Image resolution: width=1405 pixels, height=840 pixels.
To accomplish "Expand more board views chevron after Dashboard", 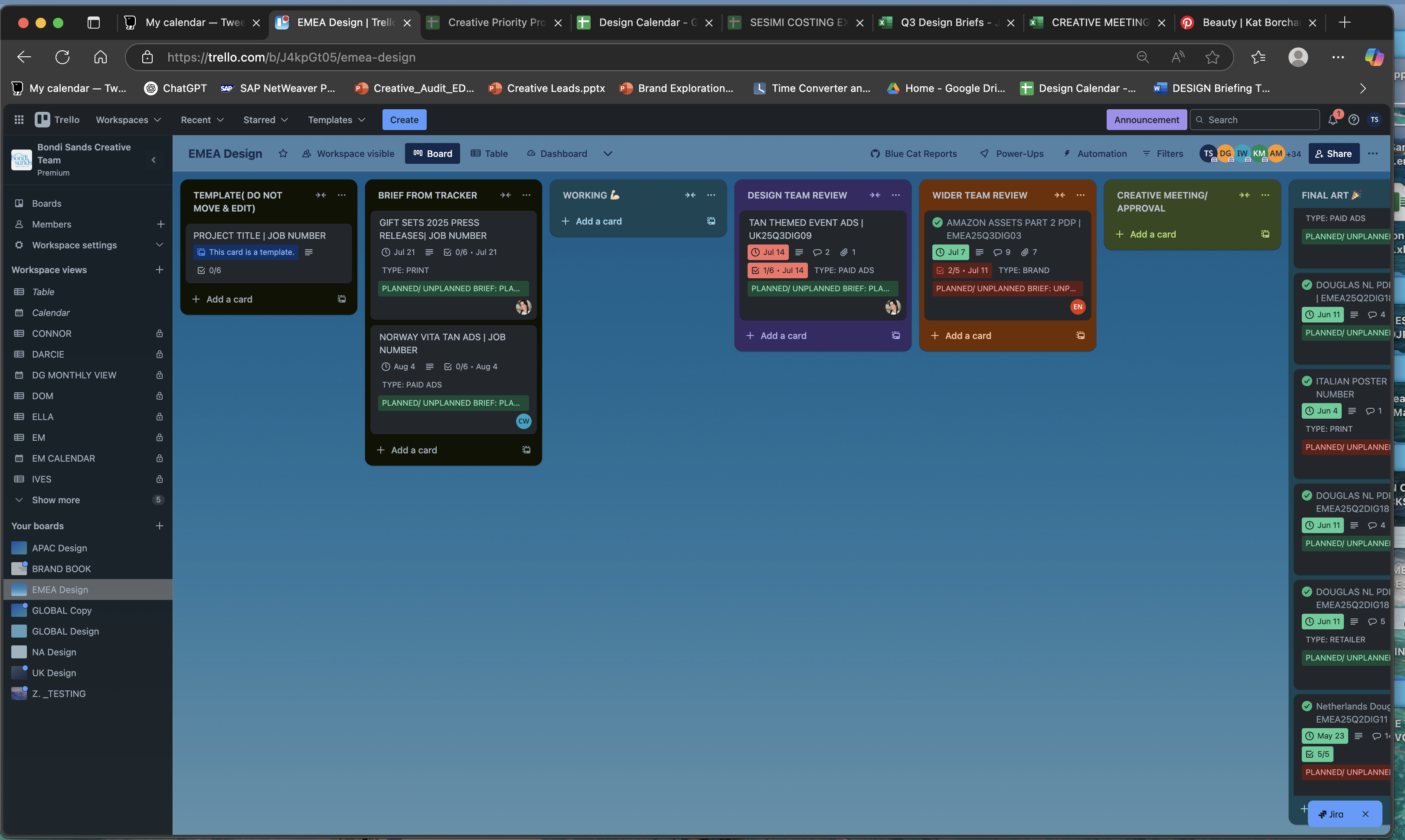I will [x=608, y=153].
